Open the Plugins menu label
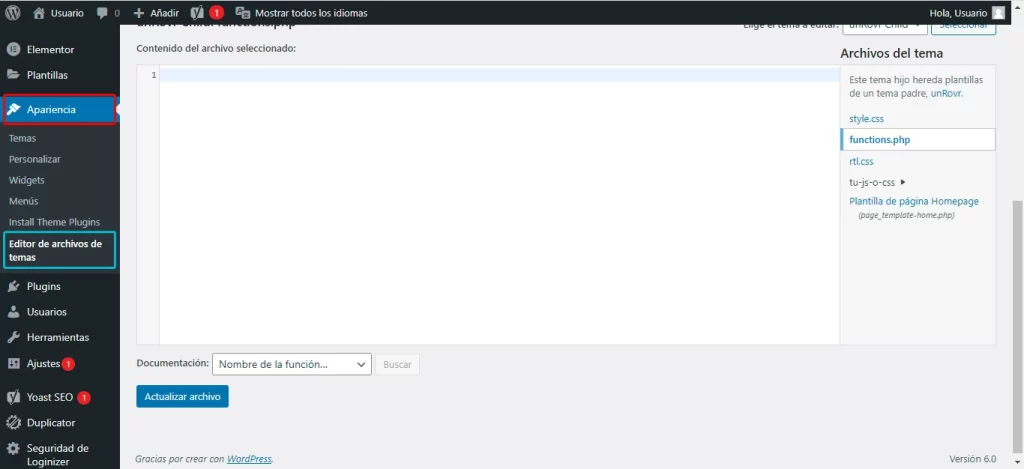The width and height of the screenshot is (1024, 469). coord(44,286)
